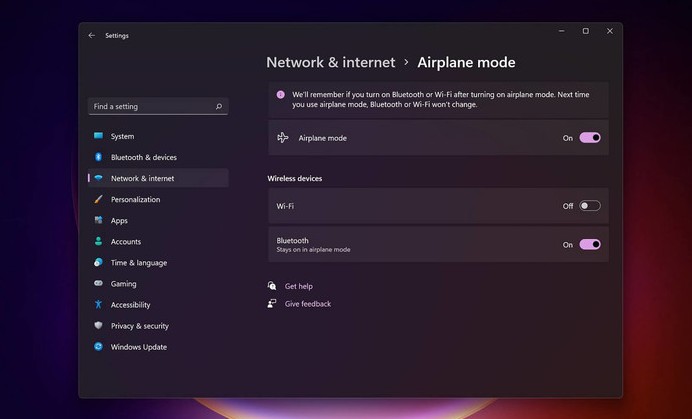Click the Get help link
Viewport: 692px width, 419px height.
pos(299,286)
